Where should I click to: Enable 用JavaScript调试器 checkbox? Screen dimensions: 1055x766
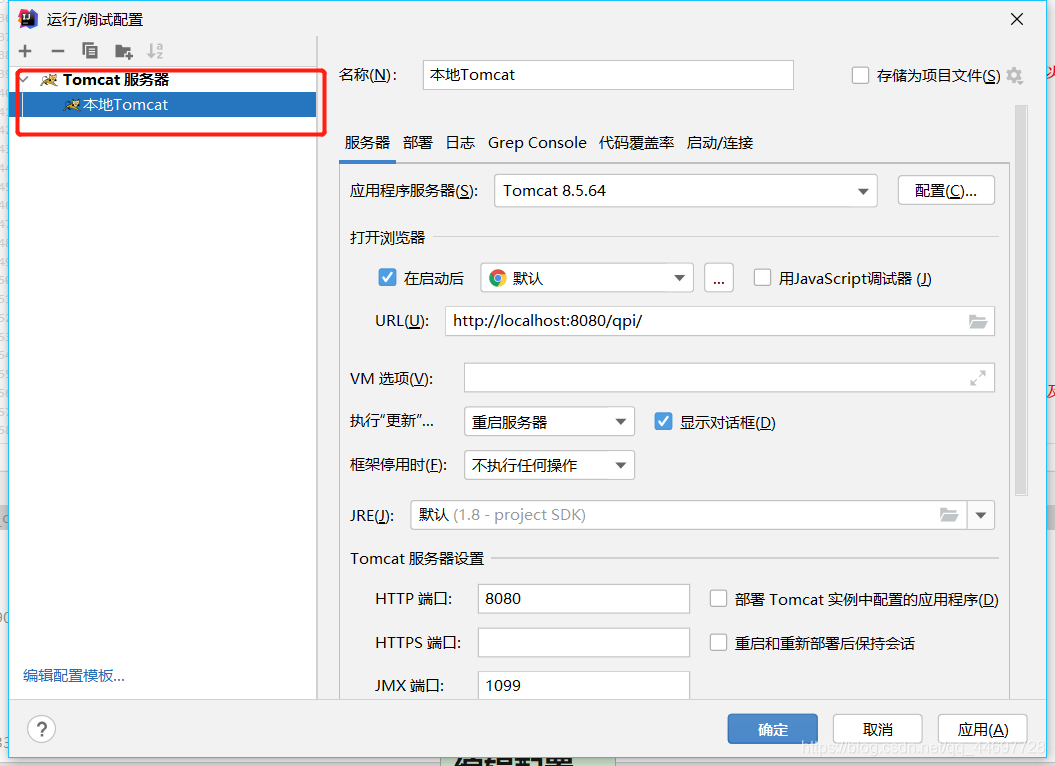(762, 277)
